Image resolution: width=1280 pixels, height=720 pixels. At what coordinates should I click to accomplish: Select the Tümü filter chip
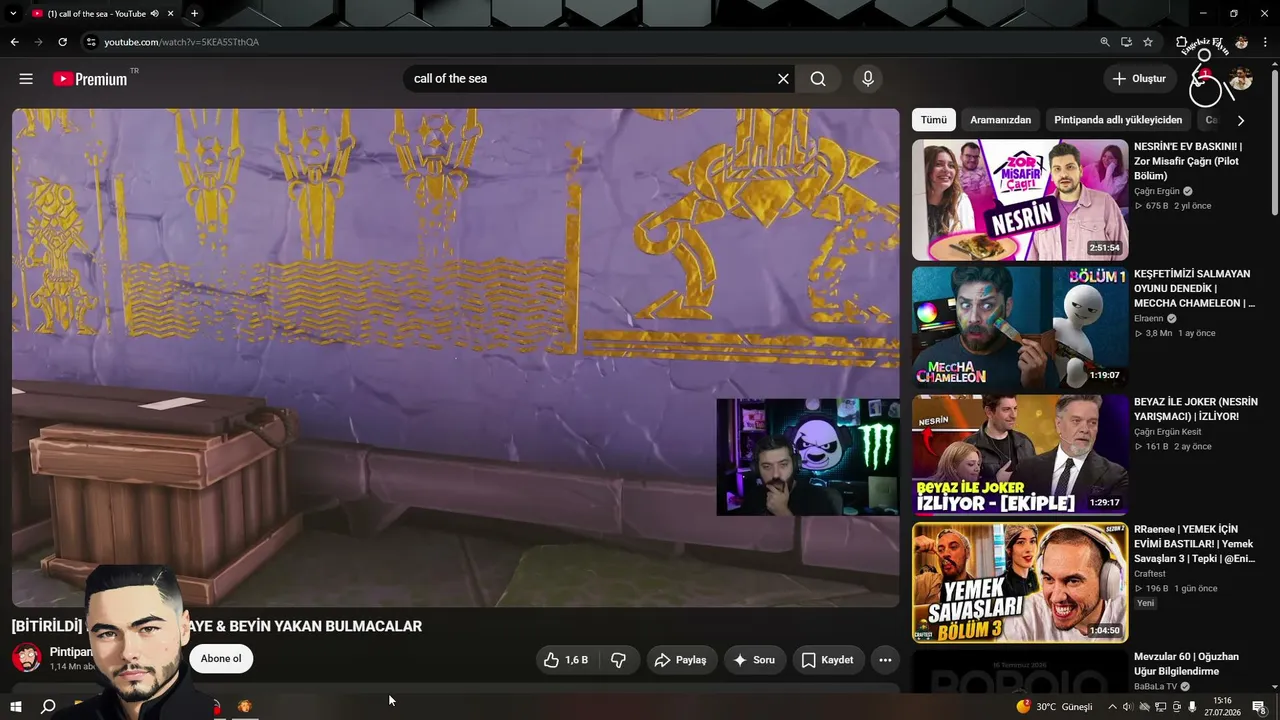click(934, 120)
